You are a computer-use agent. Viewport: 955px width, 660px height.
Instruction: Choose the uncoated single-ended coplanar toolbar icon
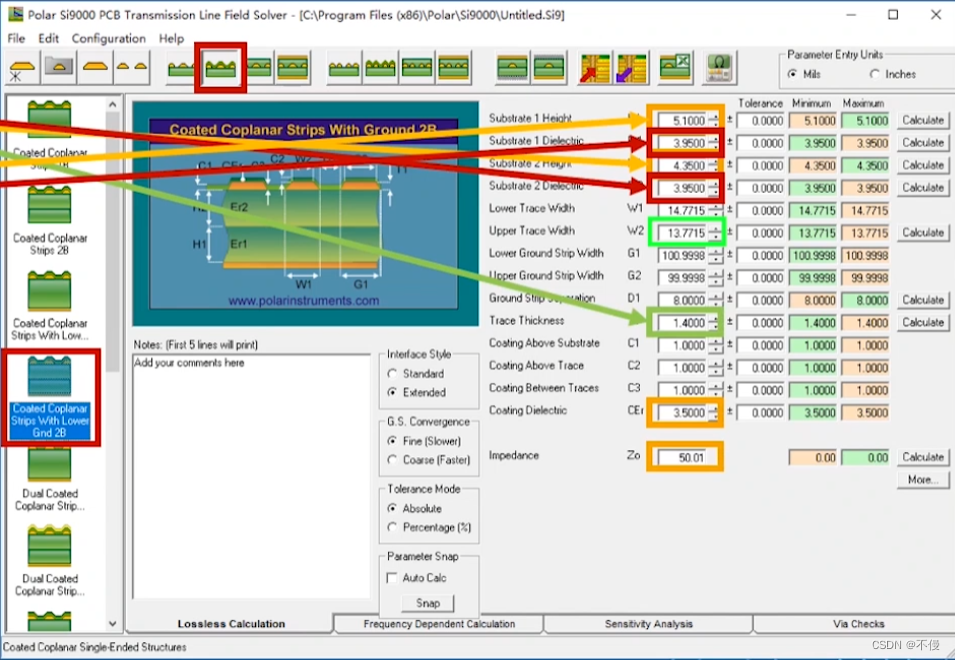click(x=181, y=68)
